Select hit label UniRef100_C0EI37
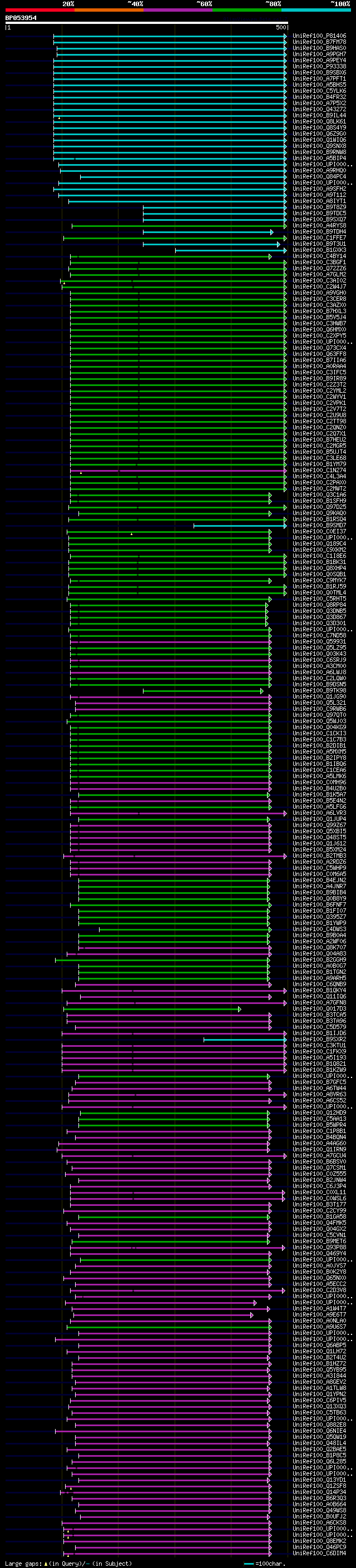This screenshot has width=356, height=1568. point(319,531)
